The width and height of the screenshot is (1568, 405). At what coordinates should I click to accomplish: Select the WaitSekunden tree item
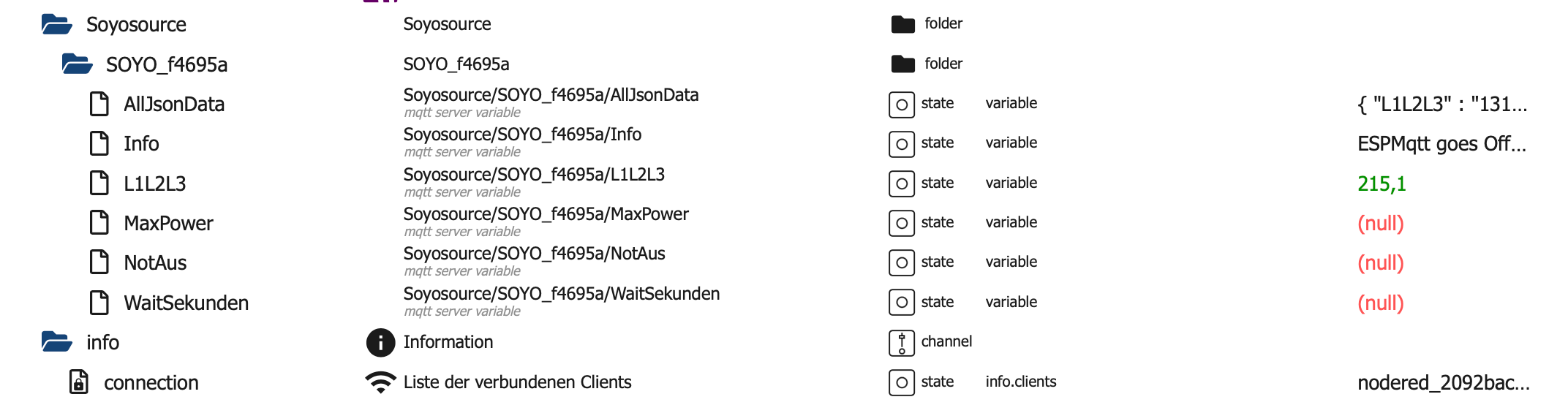click(186, 303)
